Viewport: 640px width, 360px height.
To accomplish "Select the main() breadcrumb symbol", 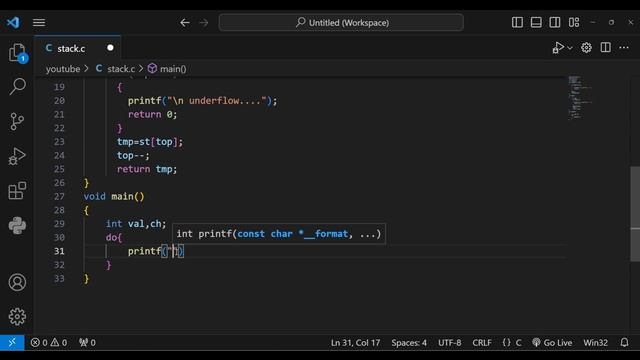I will pyautogui.click(x=167, y=69).
